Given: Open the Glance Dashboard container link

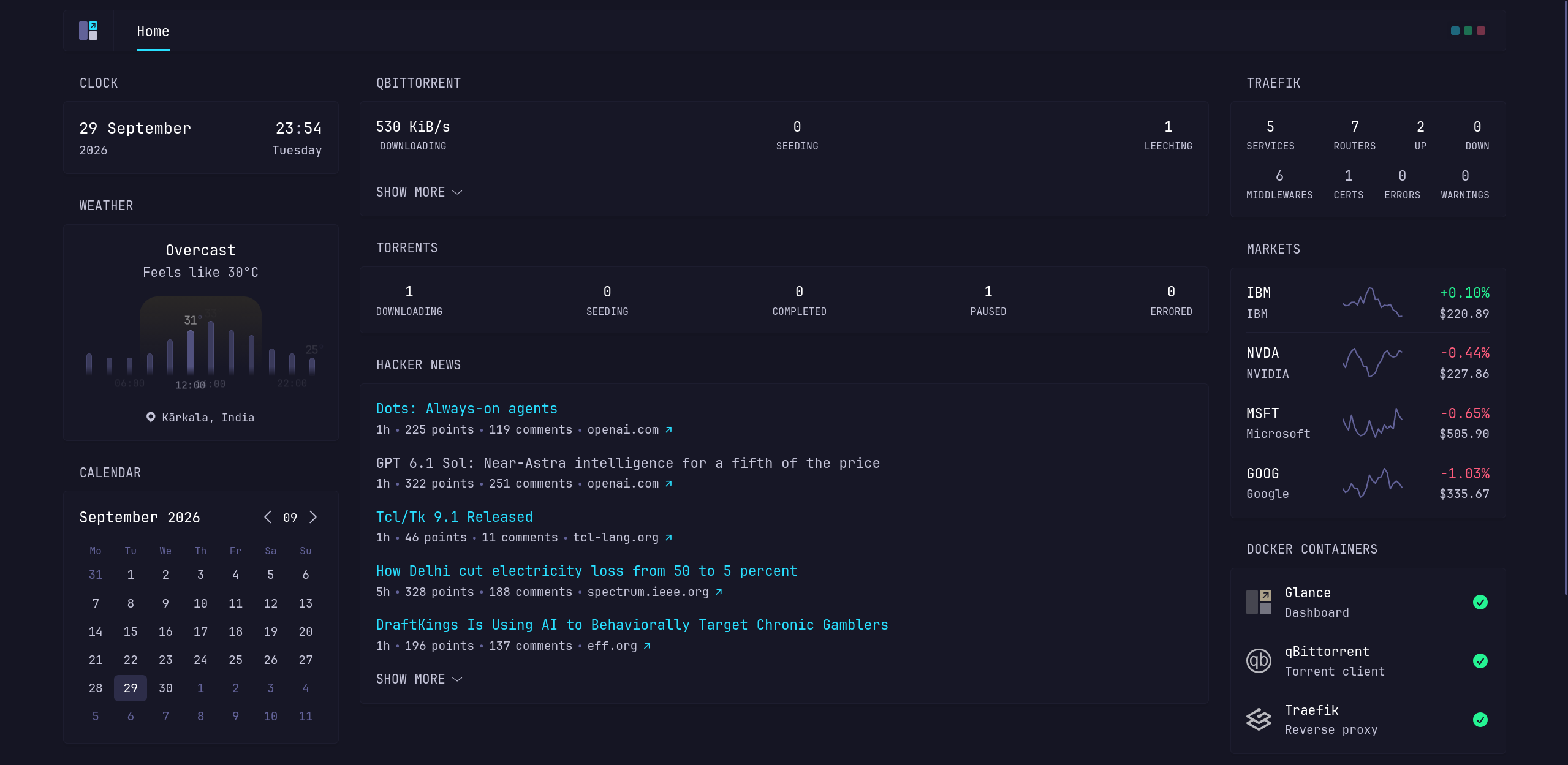Looking at the screenshot, I should point(1308,592).
